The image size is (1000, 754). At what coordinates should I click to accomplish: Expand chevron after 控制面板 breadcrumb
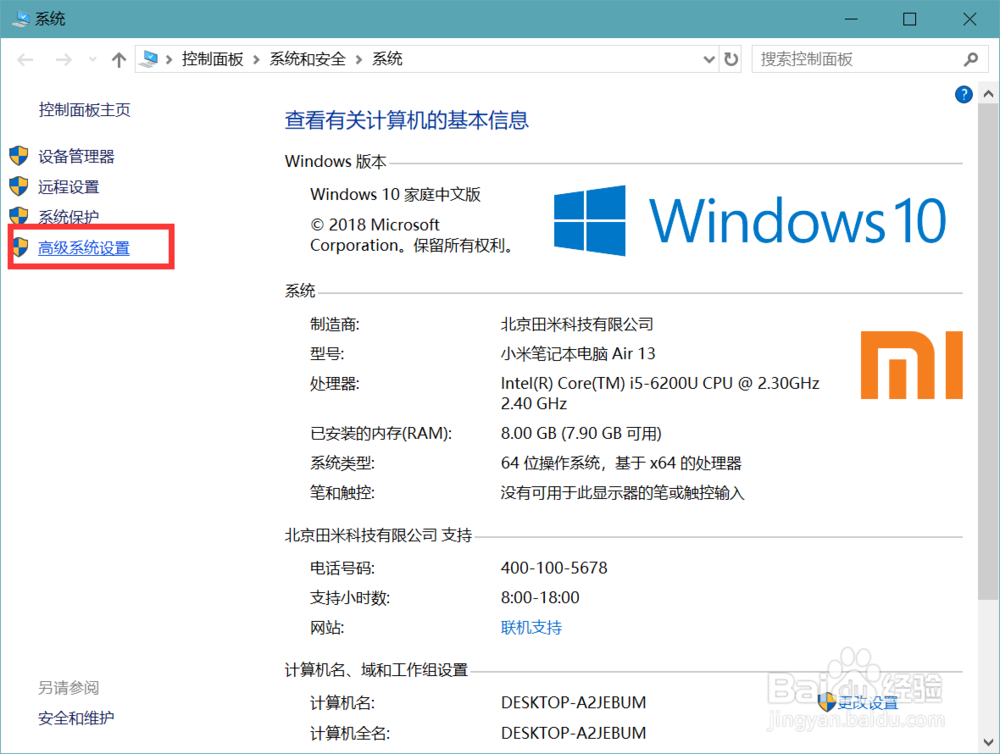point(256,60)
